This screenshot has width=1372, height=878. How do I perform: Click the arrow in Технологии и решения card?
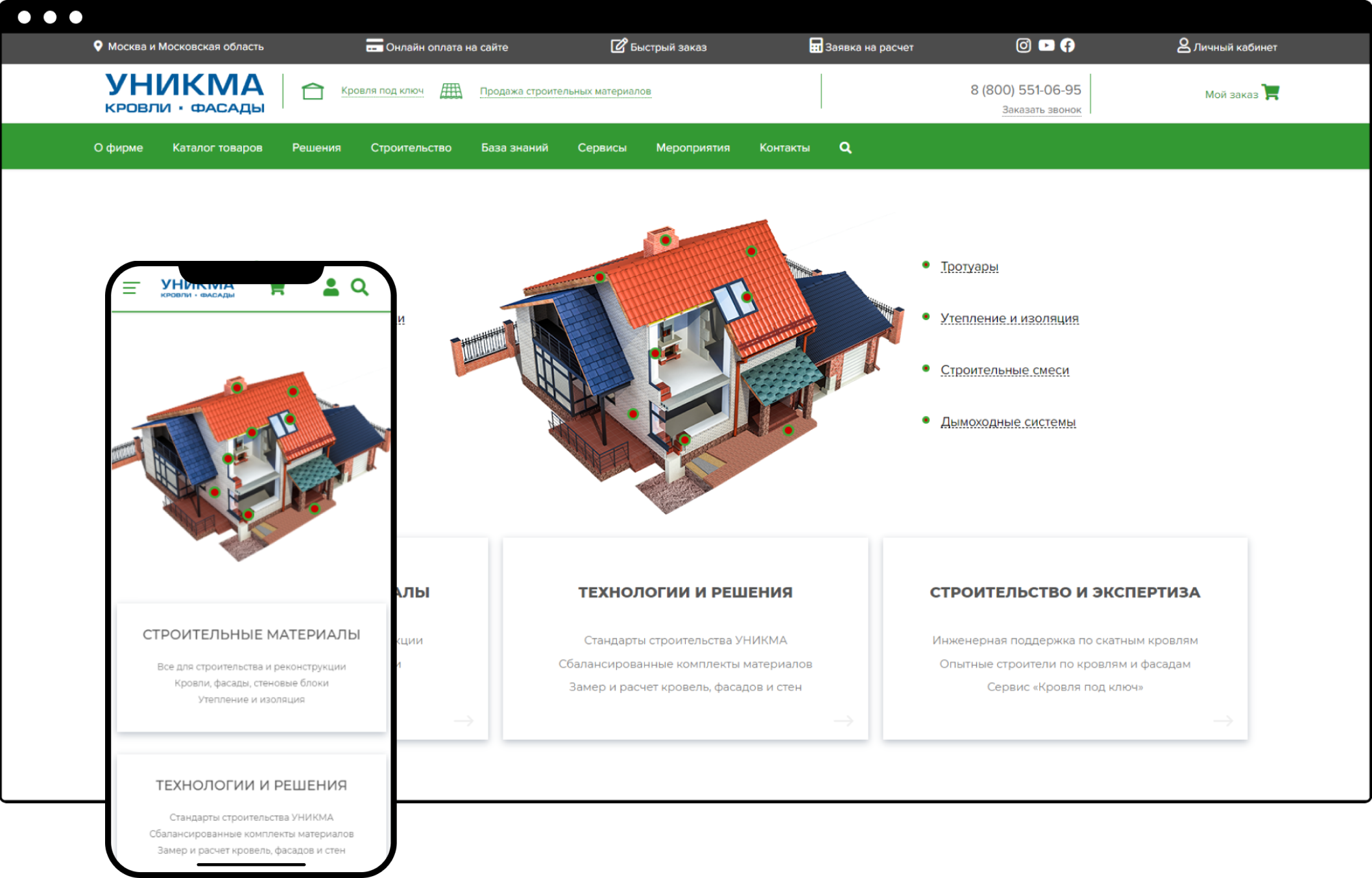(843, 721)
